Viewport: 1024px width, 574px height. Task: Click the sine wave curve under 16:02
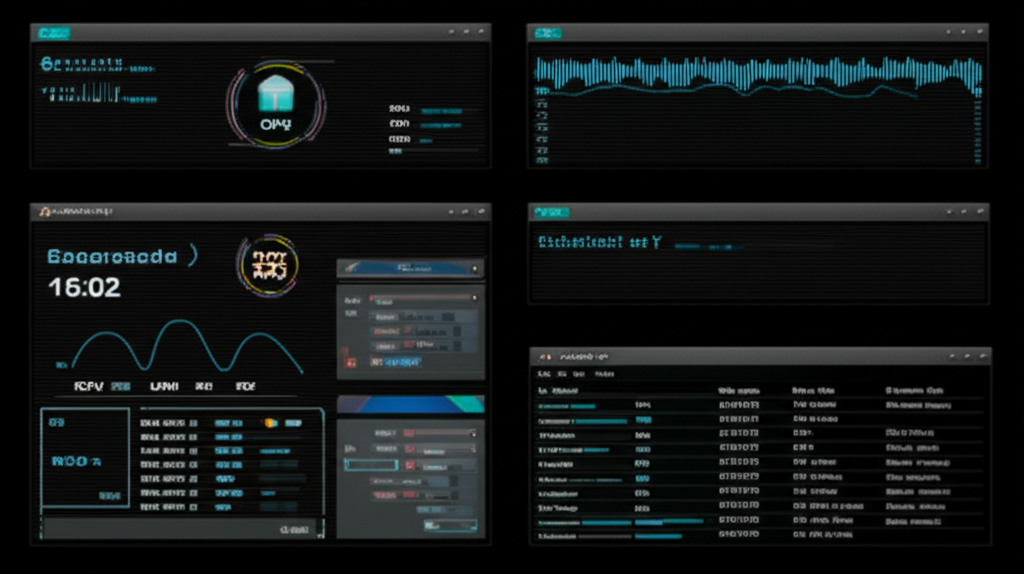pos(187,346)
